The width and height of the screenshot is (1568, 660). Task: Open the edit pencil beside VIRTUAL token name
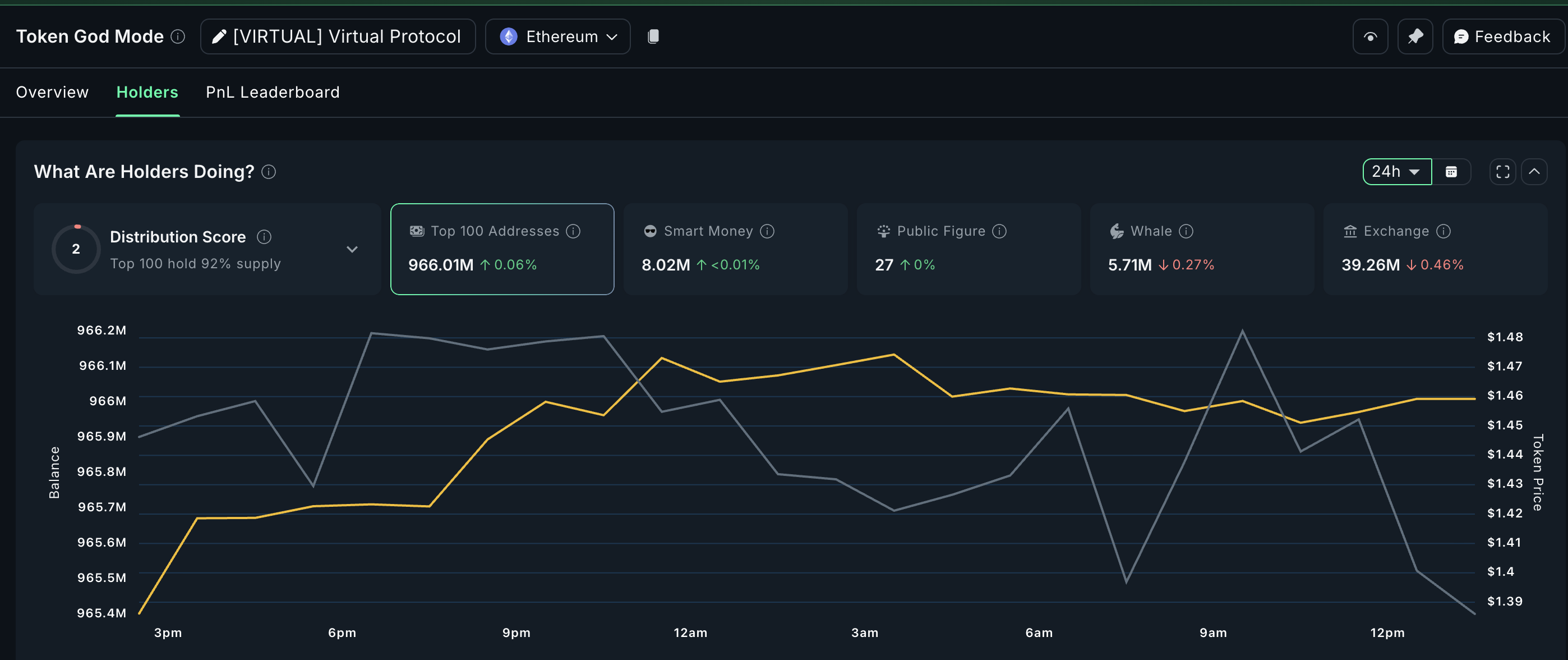[x=219, y=36]
